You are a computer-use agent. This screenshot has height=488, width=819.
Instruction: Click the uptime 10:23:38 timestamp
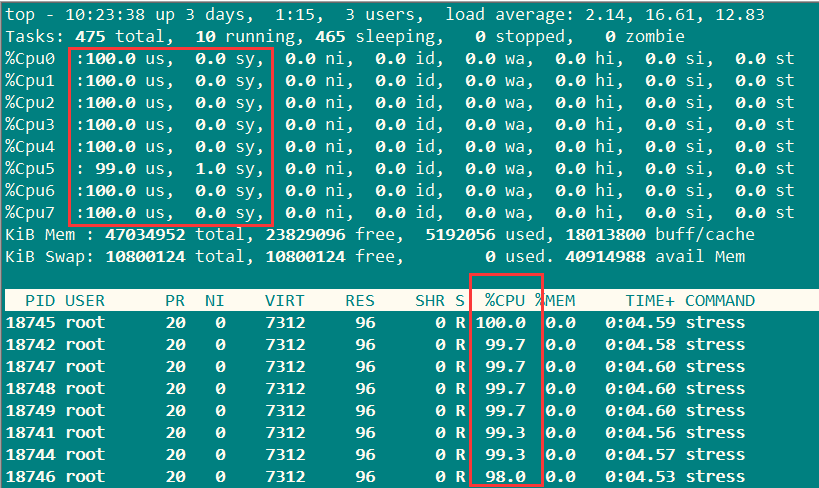tap(105, 15)
